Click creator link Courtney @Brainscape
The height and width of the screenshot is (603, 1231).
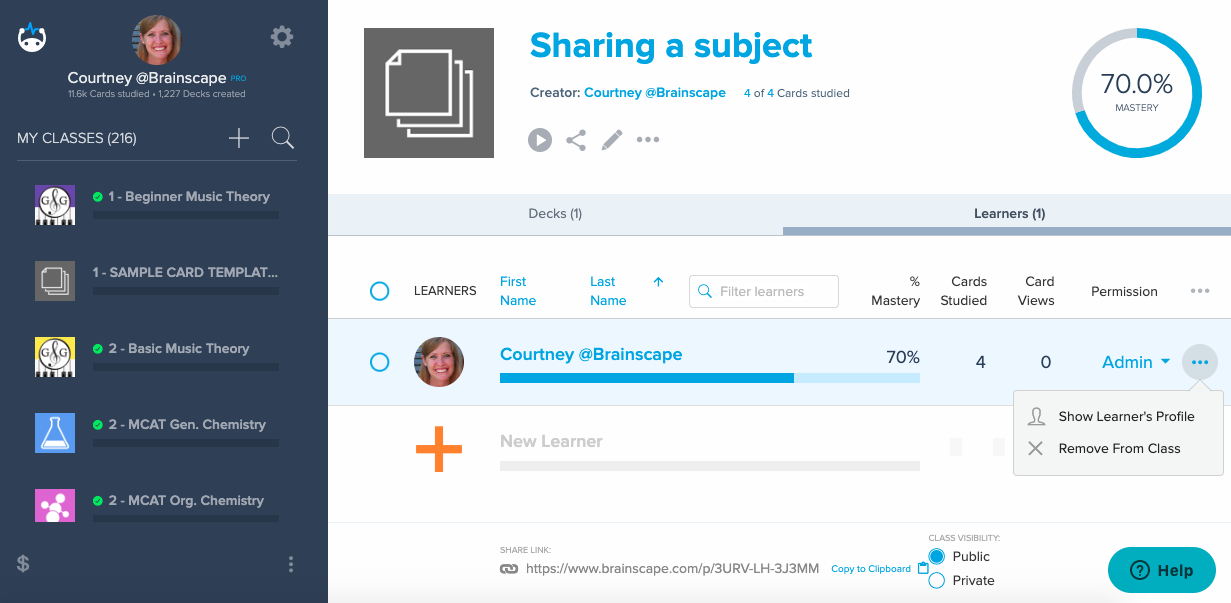(x=655, y=93)
